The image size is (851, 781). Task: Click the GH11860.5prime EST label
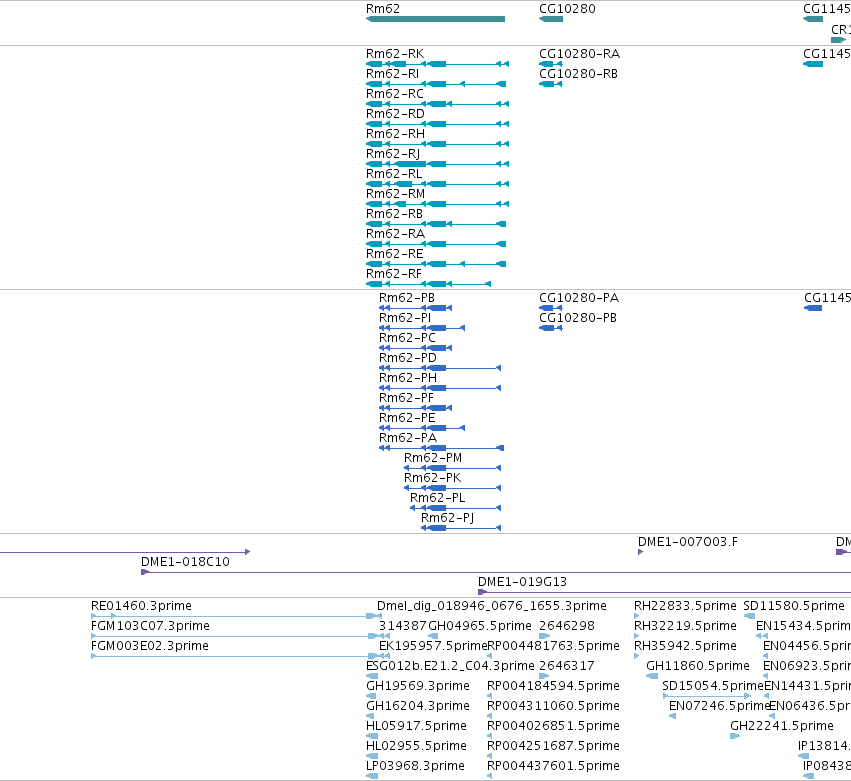697,666
